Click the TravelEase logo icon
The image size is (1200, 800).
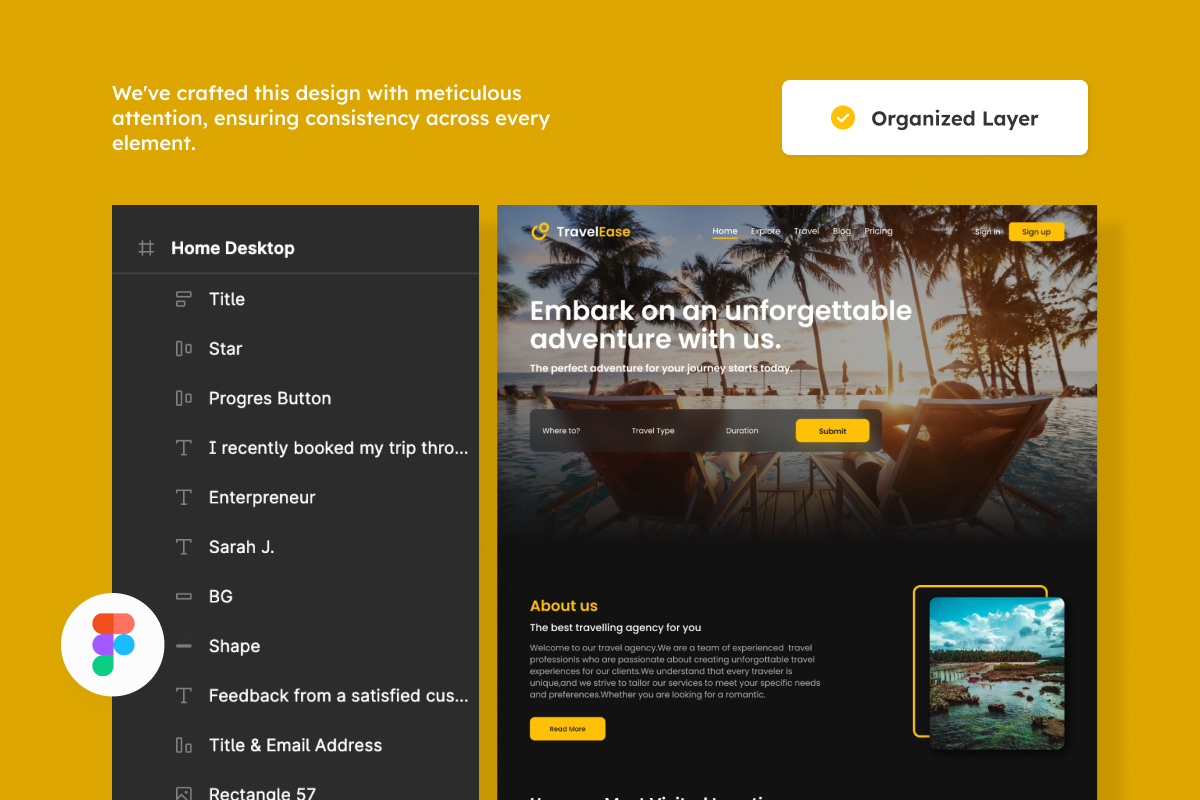(541, 232)
